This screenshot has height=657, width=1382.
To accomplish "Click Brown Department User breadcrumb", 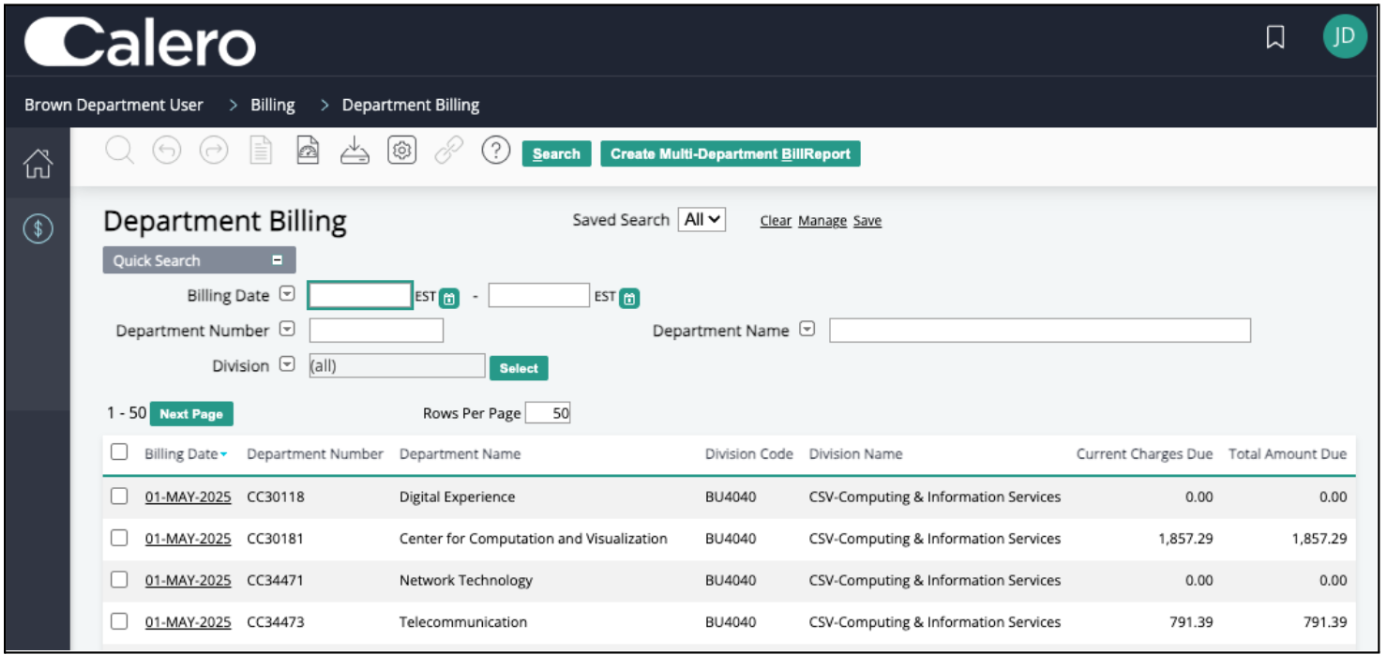I will click(x=114, y=105).
